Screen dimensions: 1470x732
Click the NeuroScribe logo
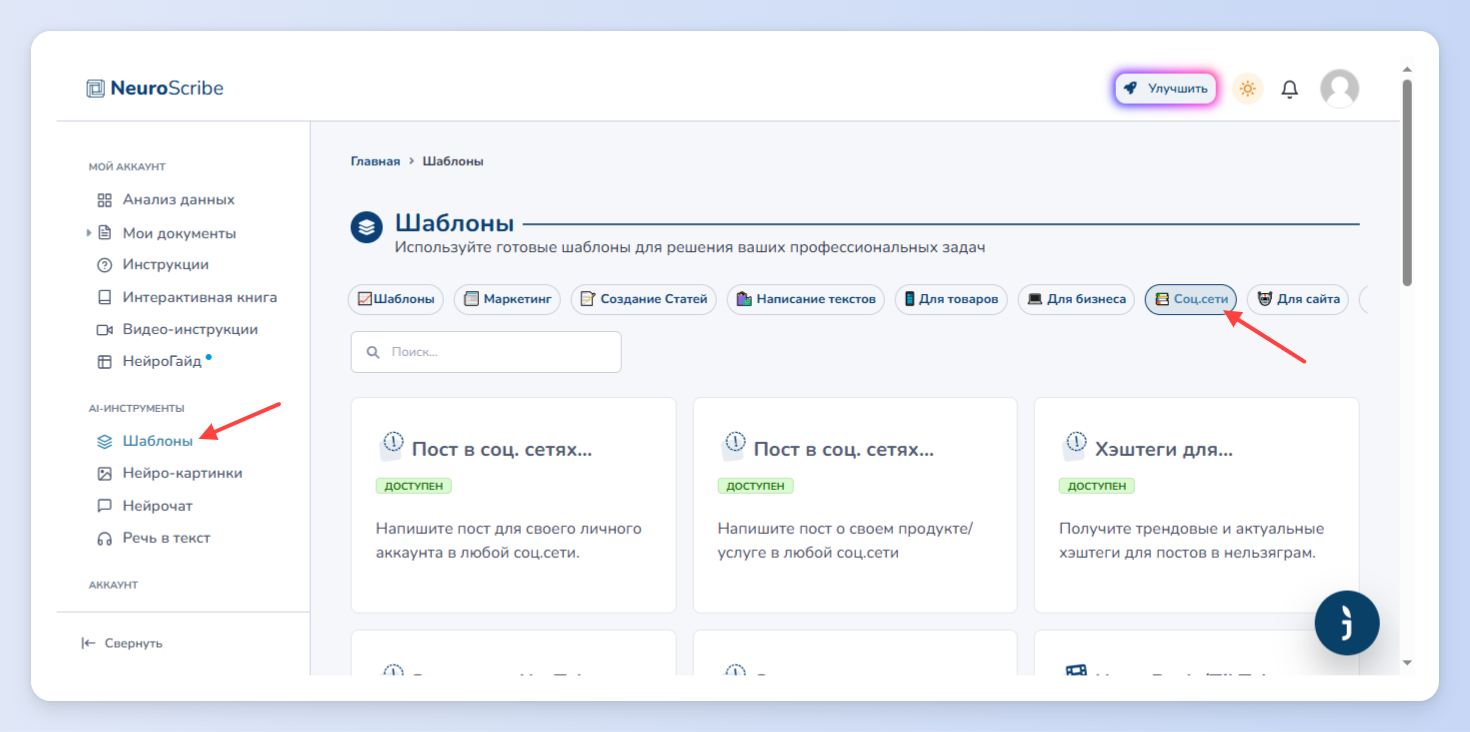click(x=155, y=88)
